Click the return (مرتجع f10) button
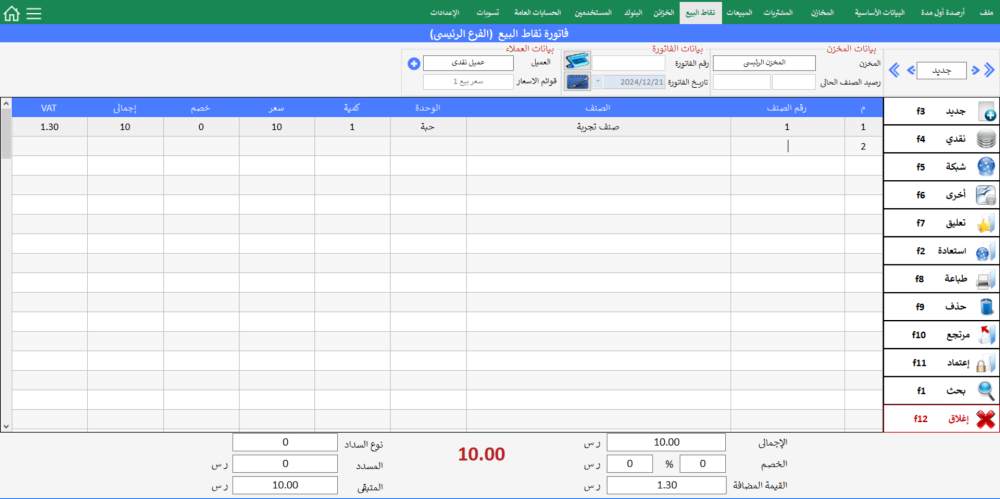Viewport: 1000px width, 499px height. click(x=985, y=335)
